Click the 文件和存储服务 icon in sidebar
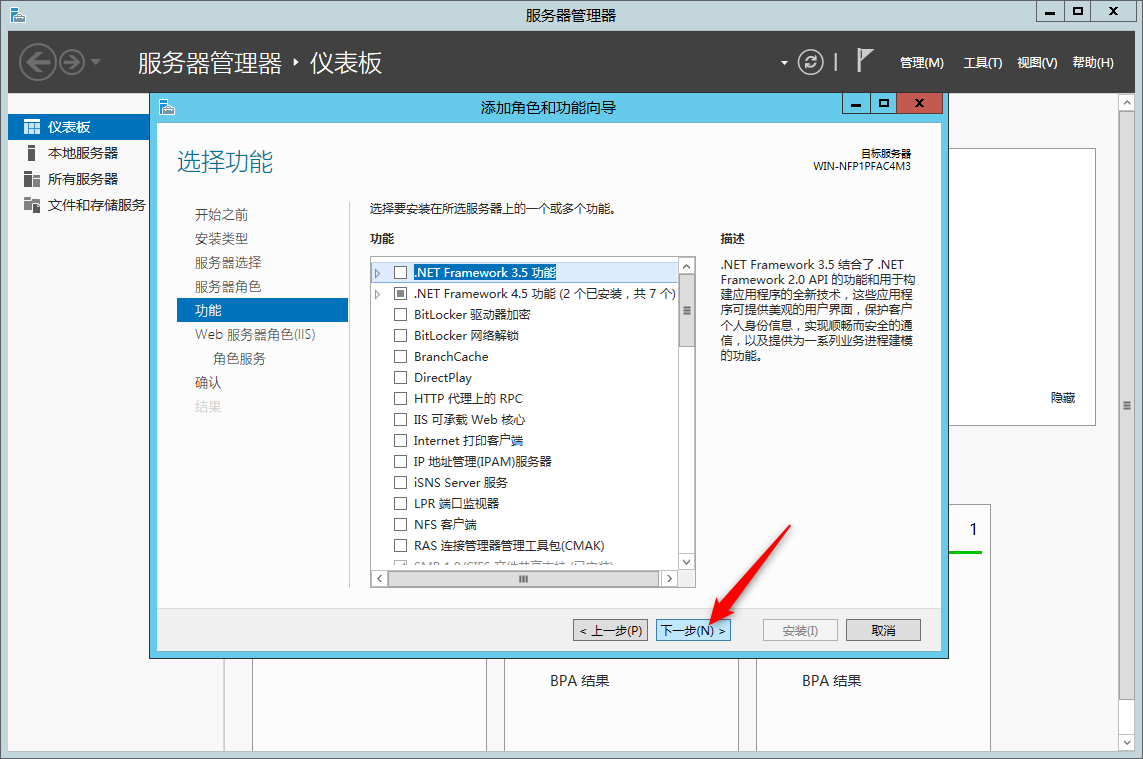Viewport: 1143px width, 759px height. click(x=32, y=205)
